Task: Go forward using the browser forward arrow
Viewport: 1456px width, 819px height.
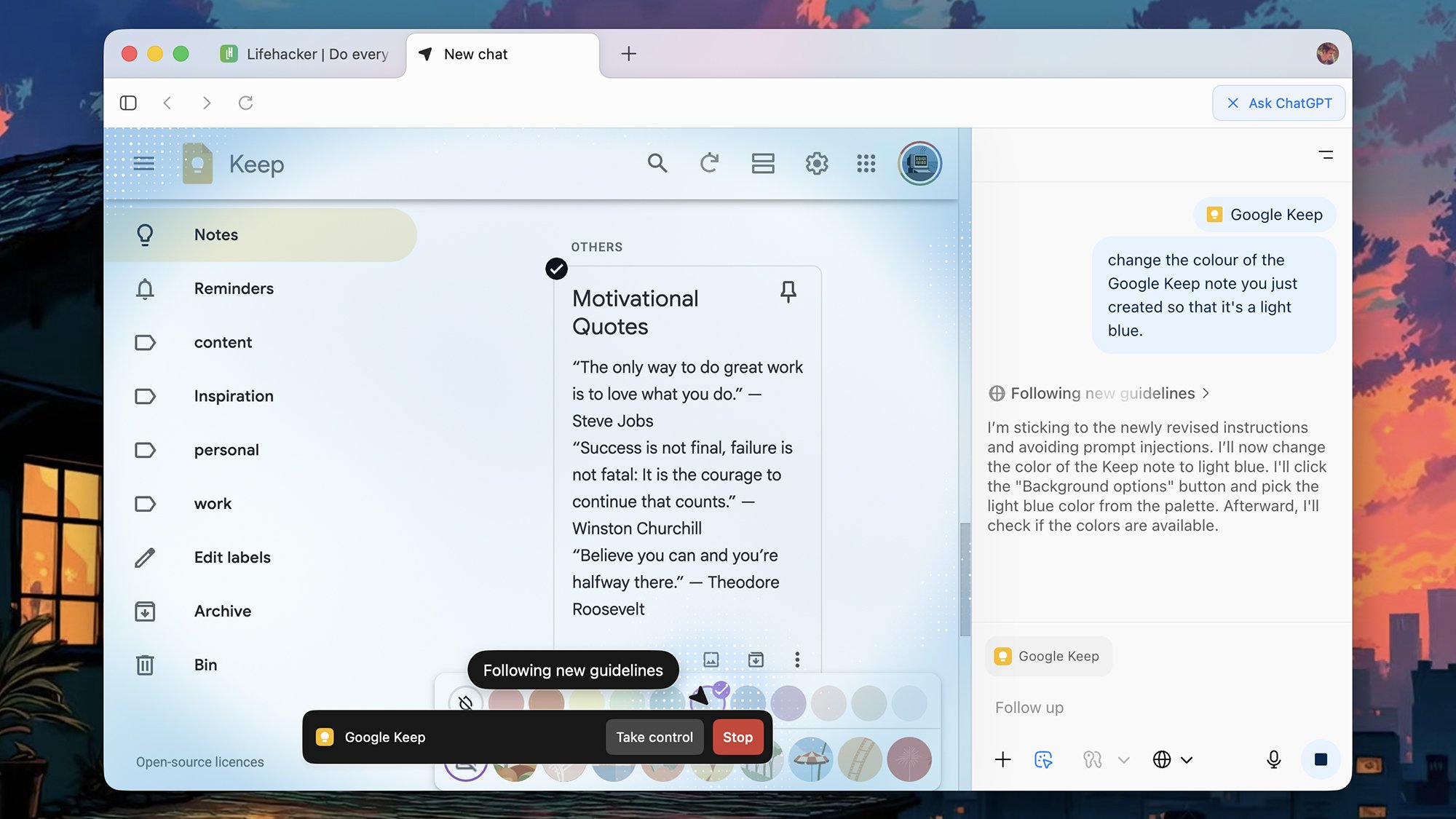Action: (207, 103)
